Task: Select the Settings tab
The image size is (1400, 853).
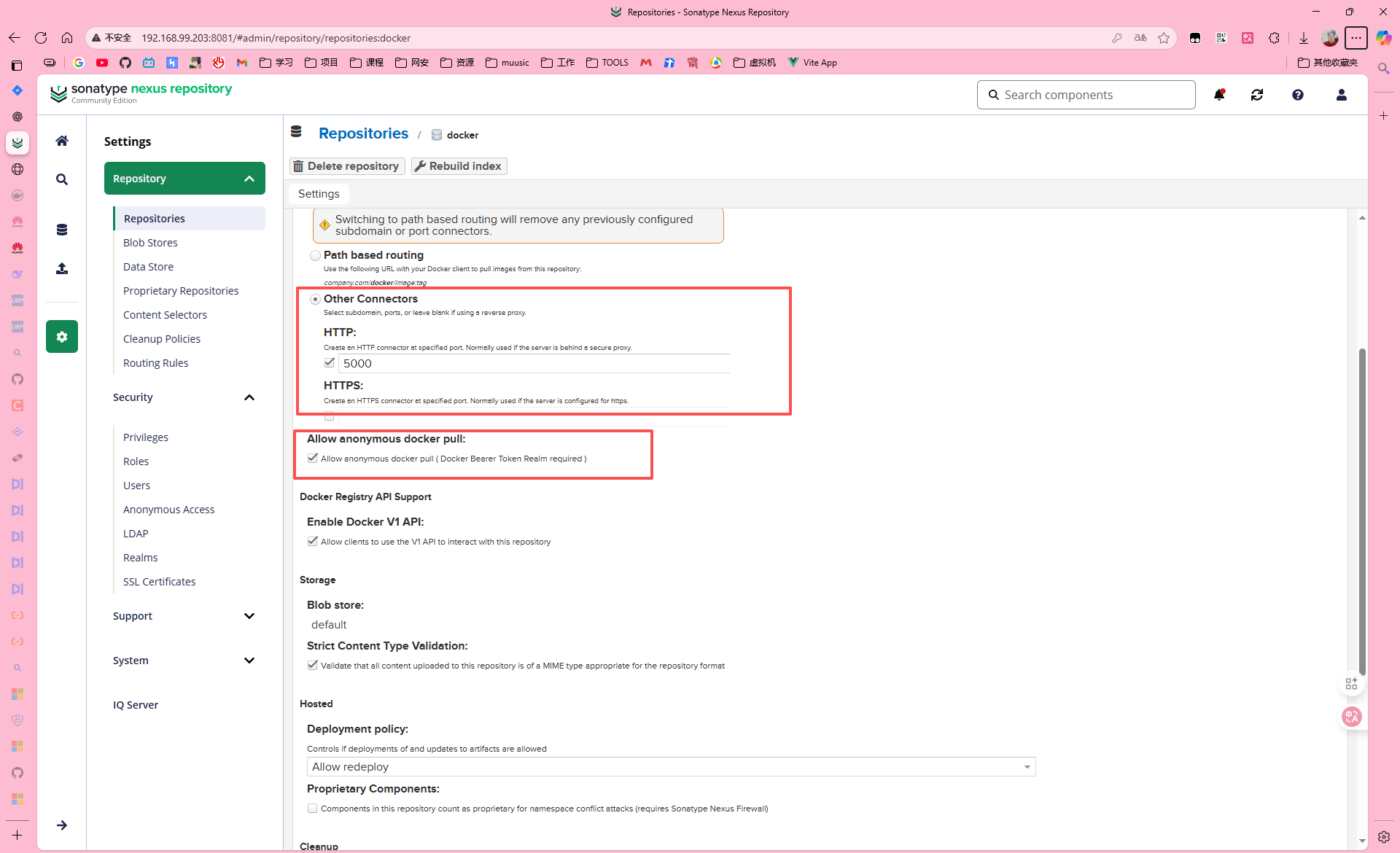Action: [x=319, y=194]
